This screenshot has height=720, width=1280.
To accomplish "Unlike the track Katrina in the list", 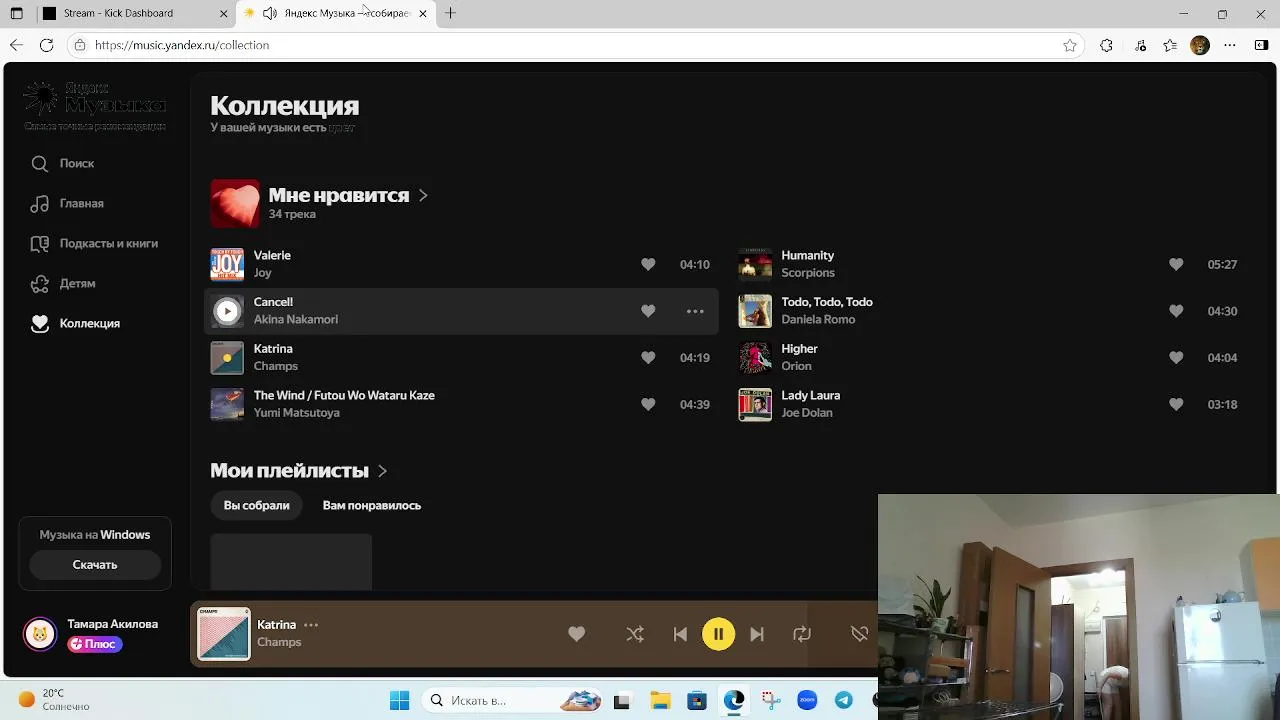I will pyautogui.click(x=648, y=357).
